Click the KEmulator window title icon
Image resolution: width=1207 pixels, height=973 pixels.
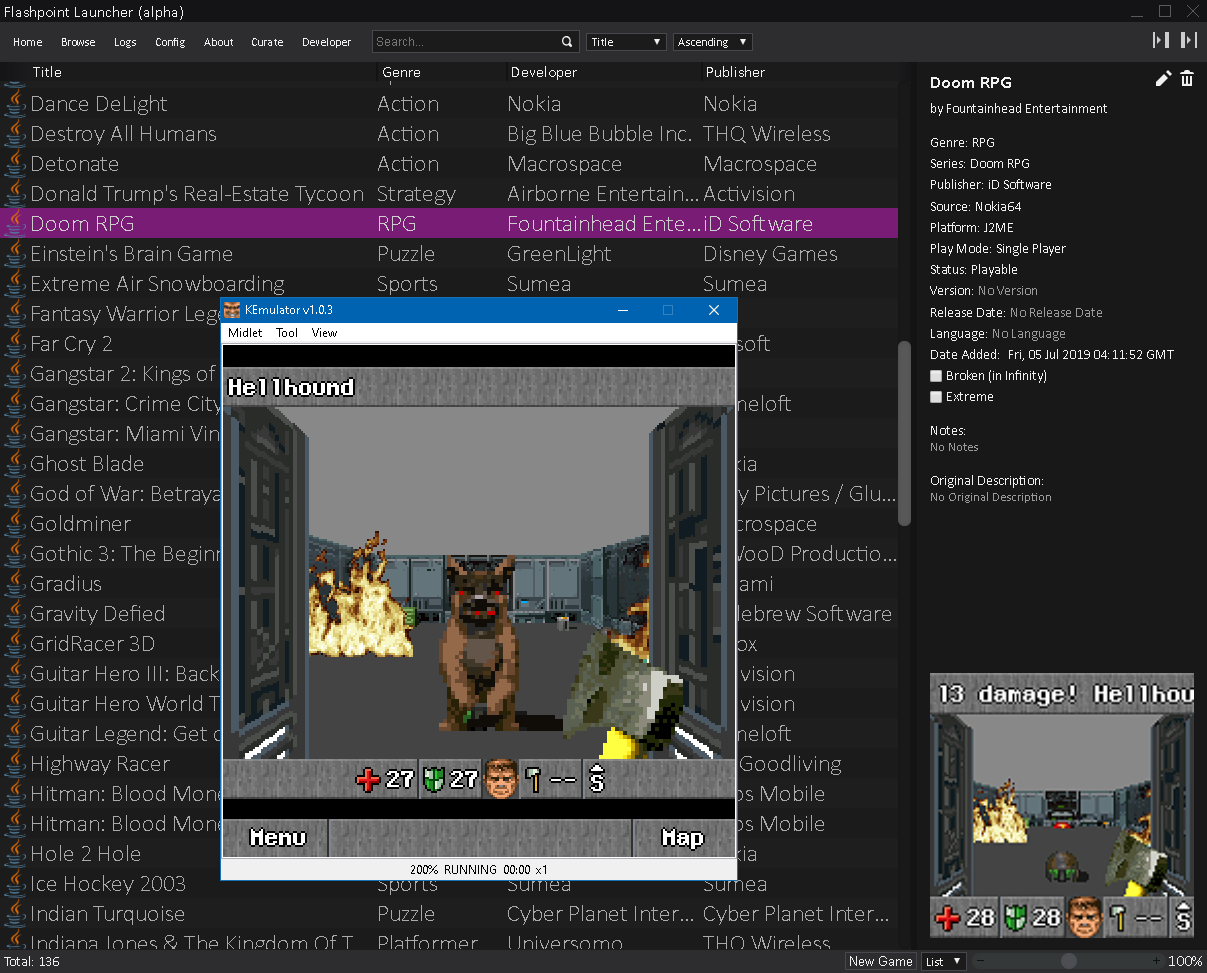pos(232,309)
